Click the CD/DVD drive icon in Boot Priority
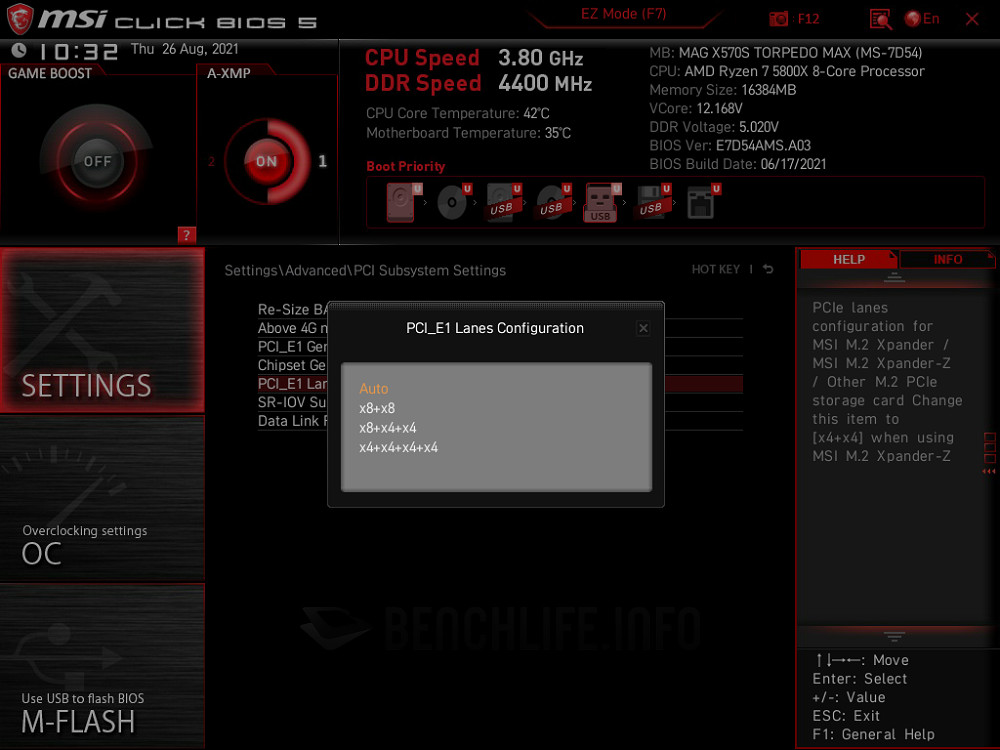The image size is (1000, 750). 452,201
